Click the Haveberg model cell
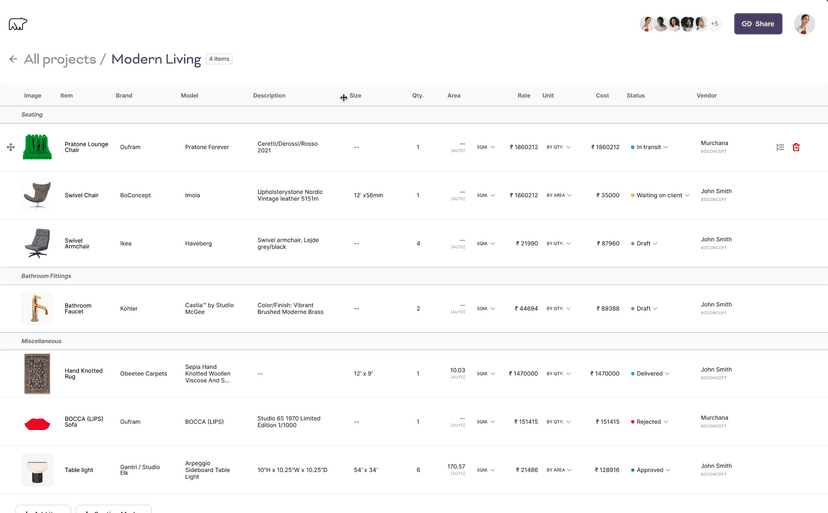Viewport: 828px width, 513px height. coord(199,244)
